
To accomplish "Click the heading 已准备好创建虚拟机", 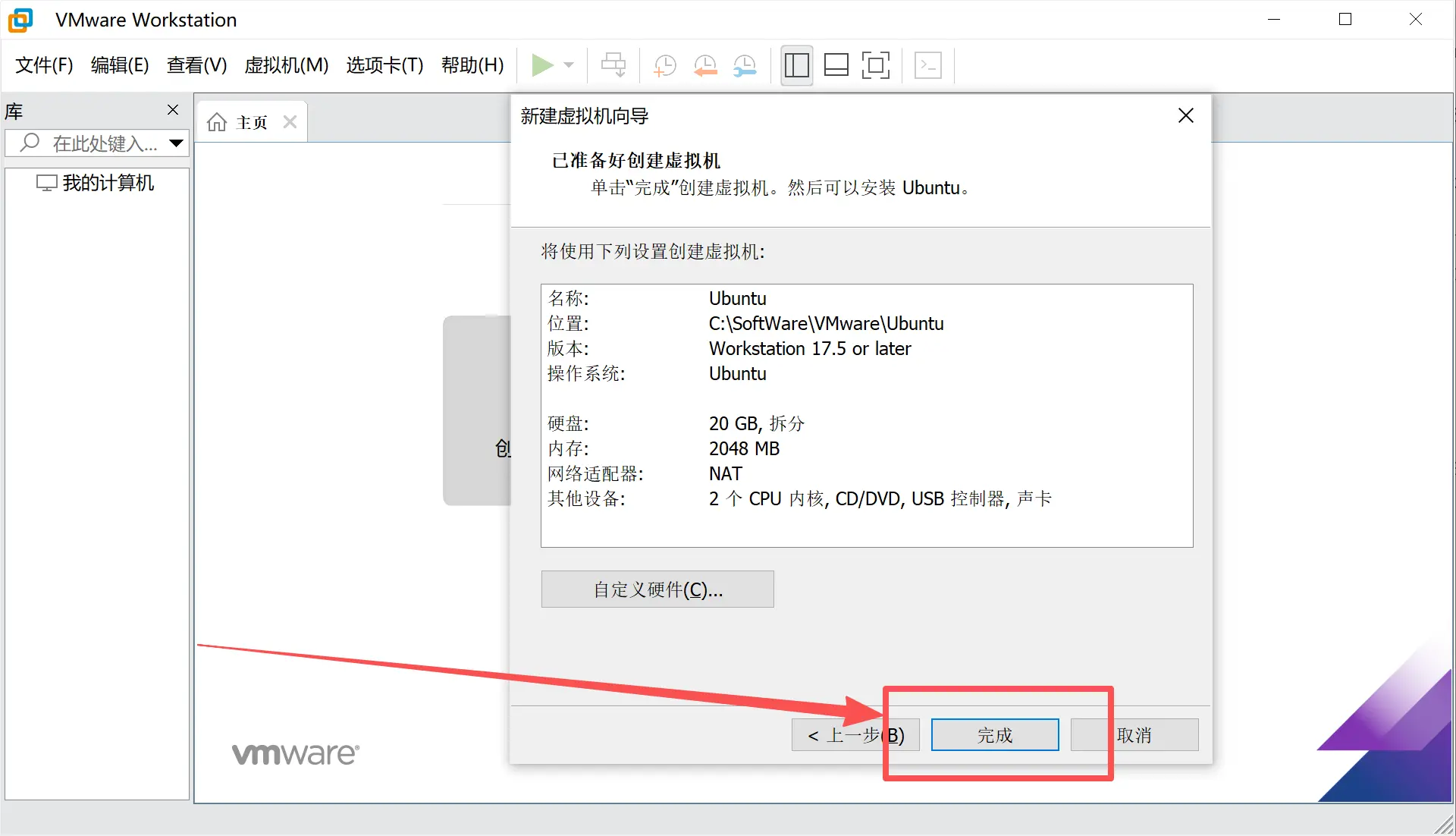I will [x=636, y=161].
